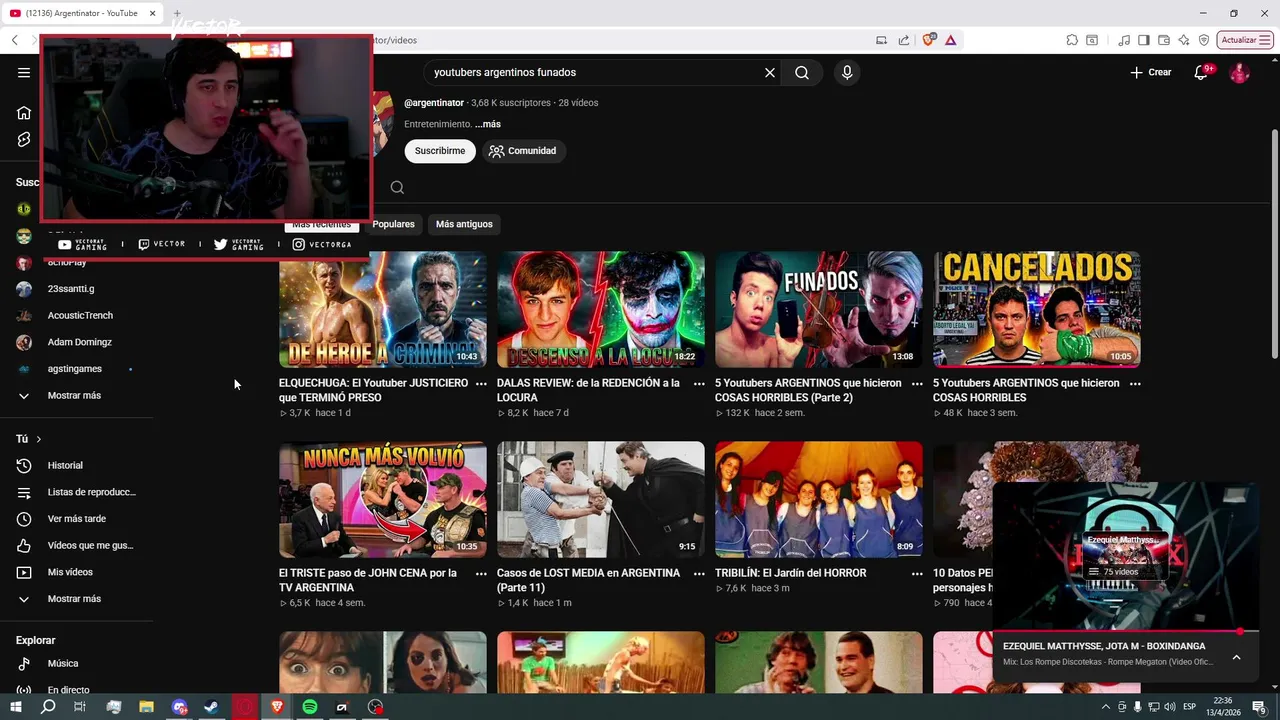Image resolution: width=1280 pixels, height=720 pixels.
Task: Share this page via share icon
Action: pos(904,40)
